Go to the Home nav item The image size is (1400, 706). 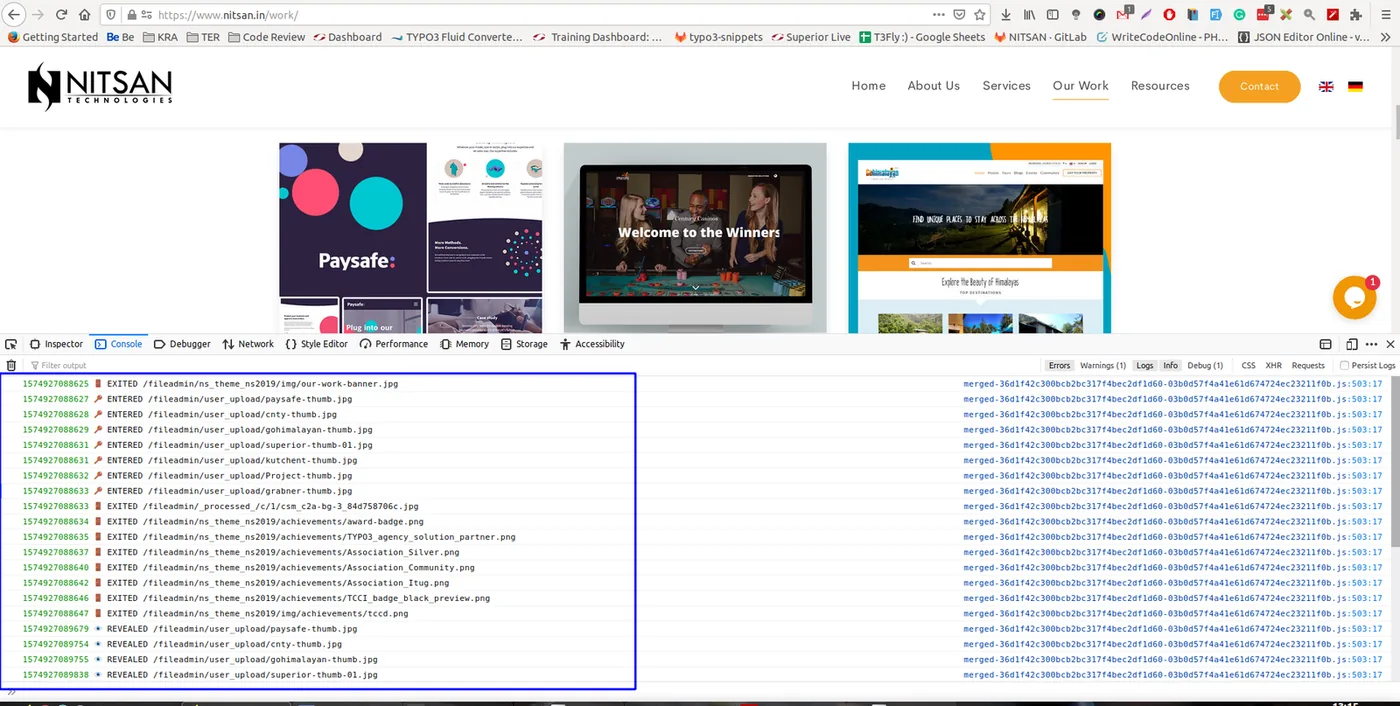pos(868,86)
